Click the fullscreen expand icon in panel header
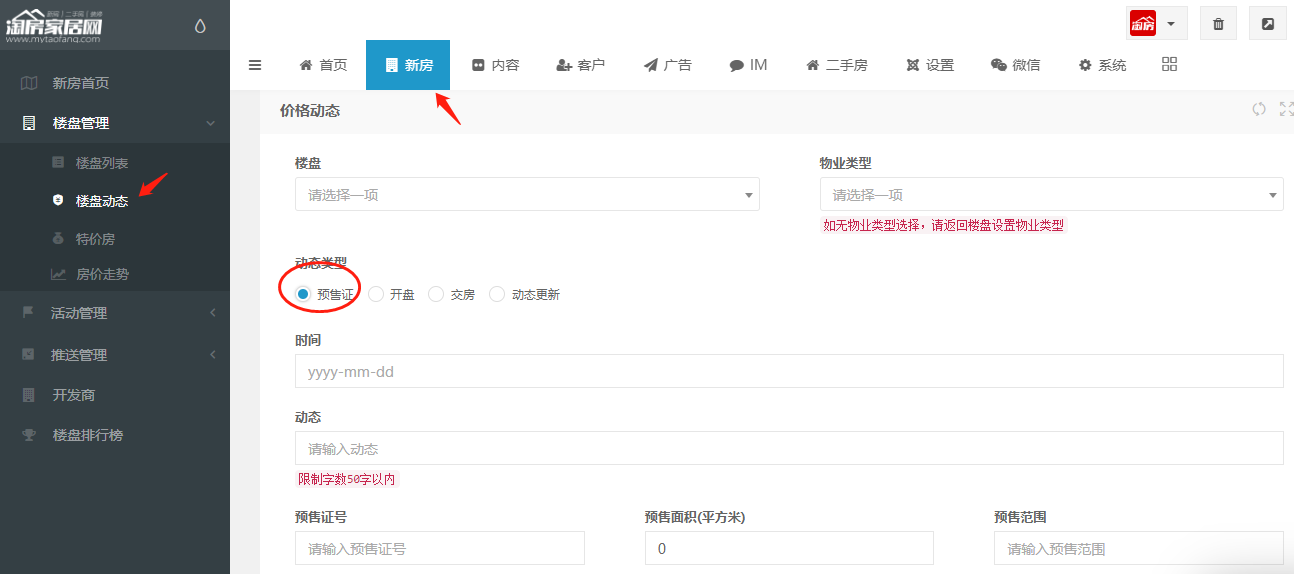The image size is (1294, 574). 1286,109
